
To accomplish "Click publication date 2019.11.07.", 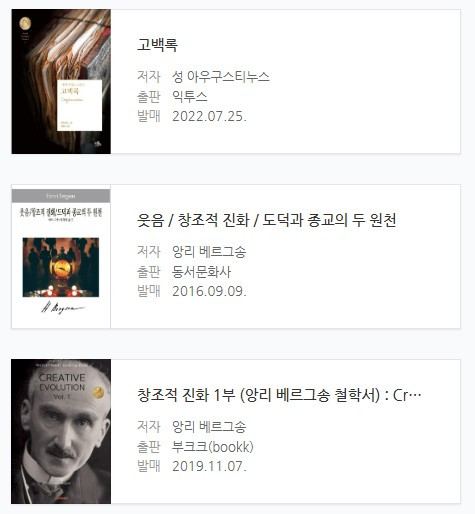I will tap(209, 466).
